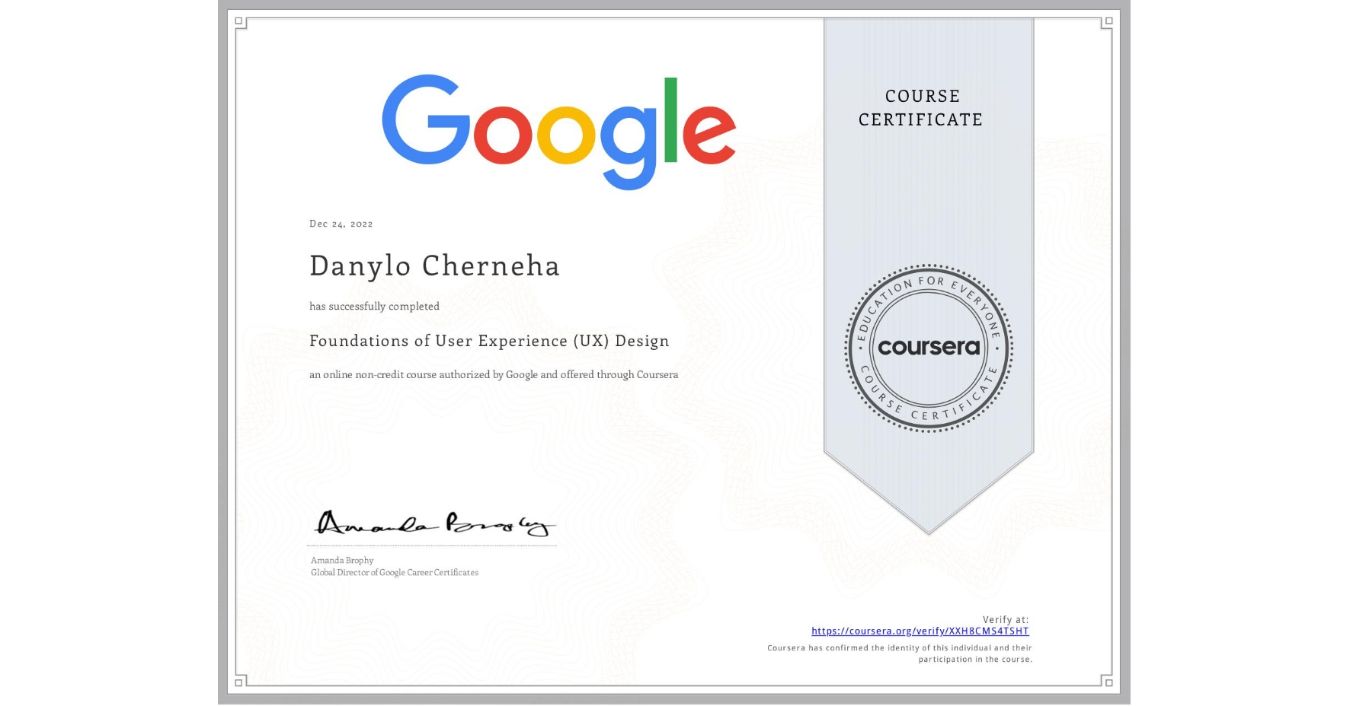Click the printed name Amanda Brophy

[342, 561]
